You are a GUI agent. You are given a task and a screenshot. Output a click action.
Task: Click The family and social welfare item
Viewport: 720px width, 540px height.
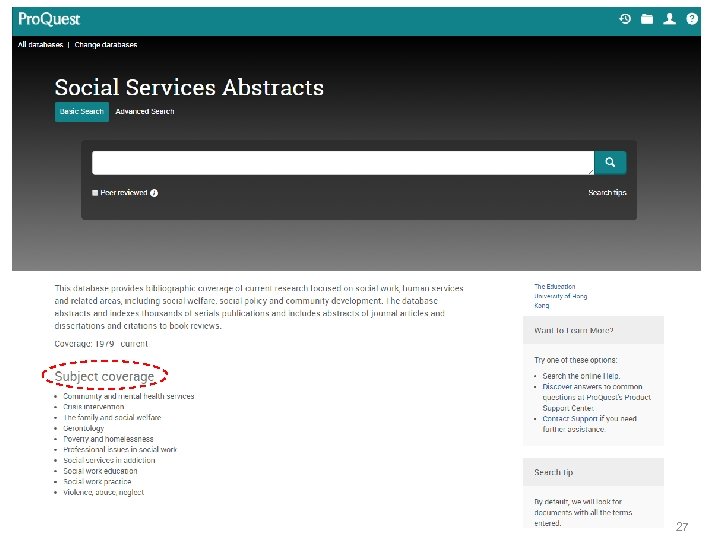pos(112,418)
